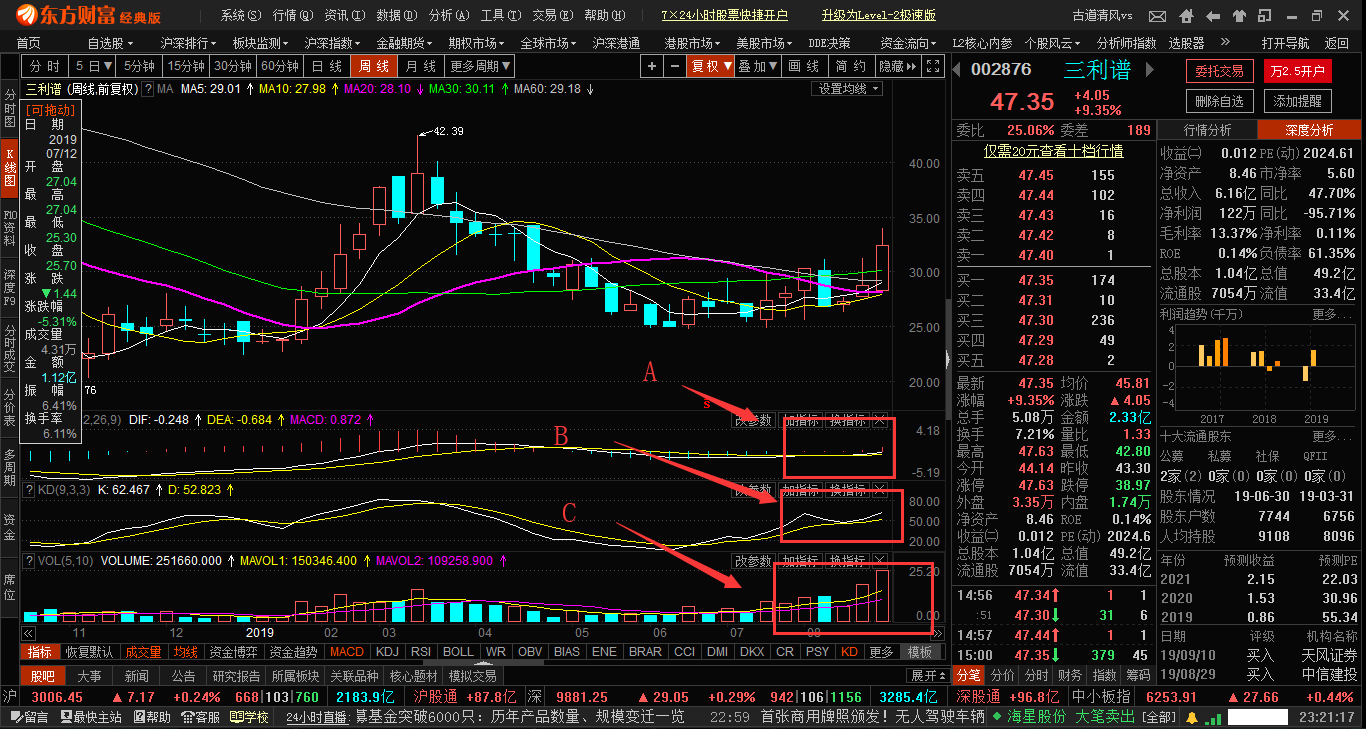1366x729 pixels.
Task: Open the 复权 dropdown
Action: pyautogui.click(x=710, y=66)
